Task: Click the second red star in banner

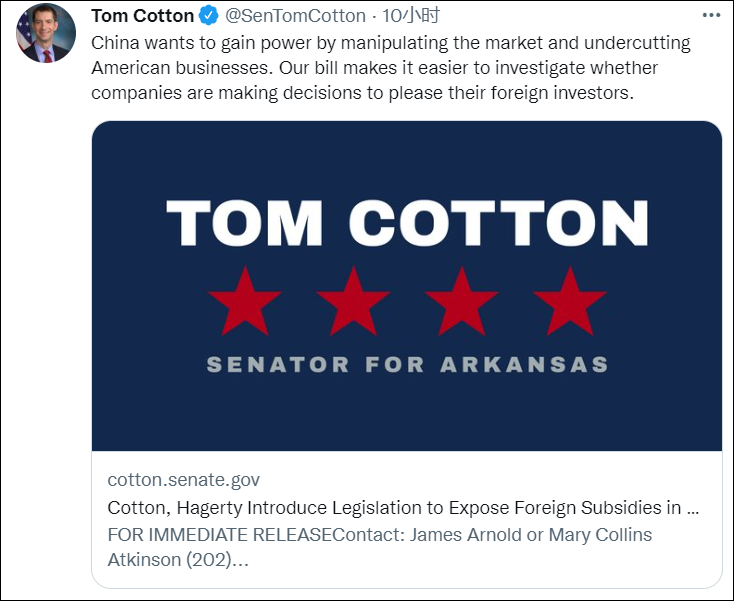Action: pyautogui.click(x=352, y=300)
